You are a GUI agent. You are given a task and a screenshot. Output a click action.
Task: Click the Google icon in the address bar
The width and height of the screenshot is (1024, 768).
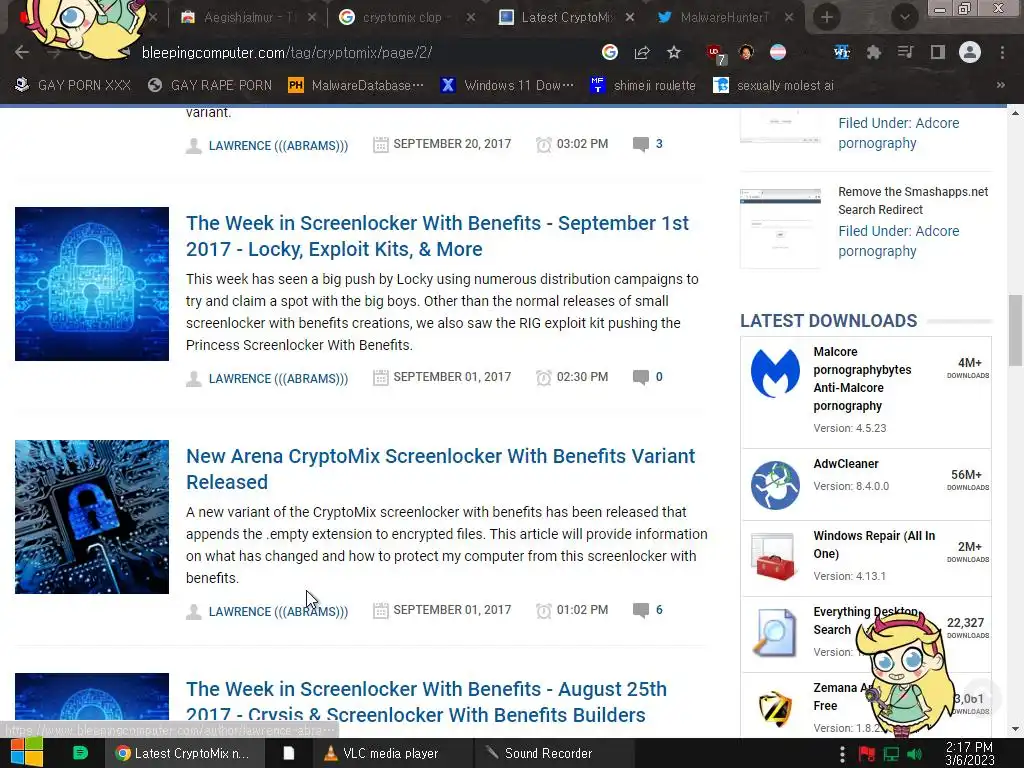pos(609,52)
